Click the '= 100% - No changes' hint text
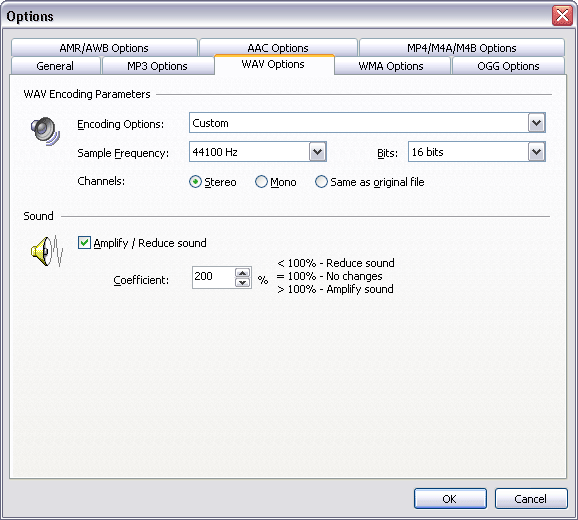578x520 pixels. coord(330,276)
